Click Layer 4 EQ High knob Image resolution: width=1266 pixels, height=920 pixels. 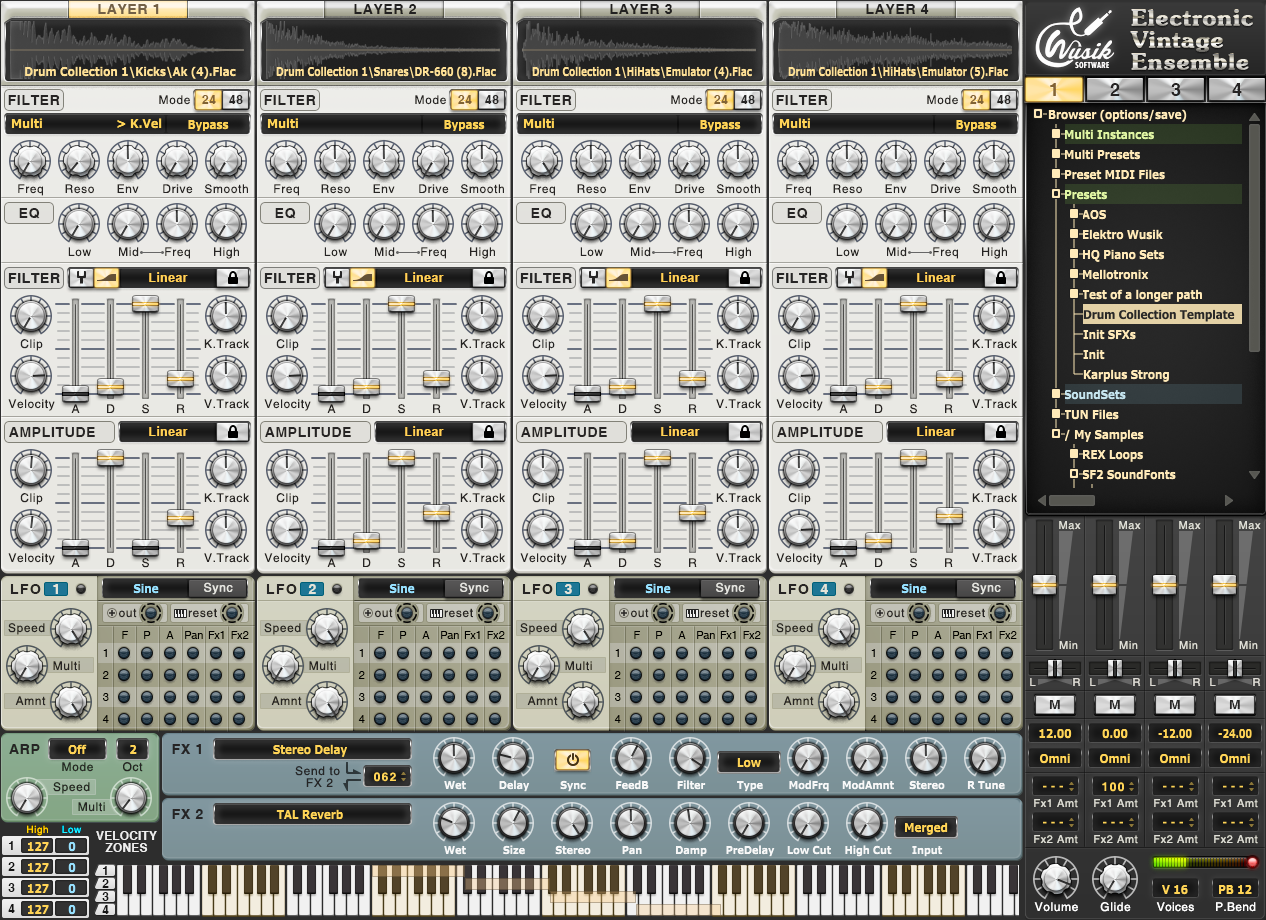pyautogui.click(x=994, y=224)
